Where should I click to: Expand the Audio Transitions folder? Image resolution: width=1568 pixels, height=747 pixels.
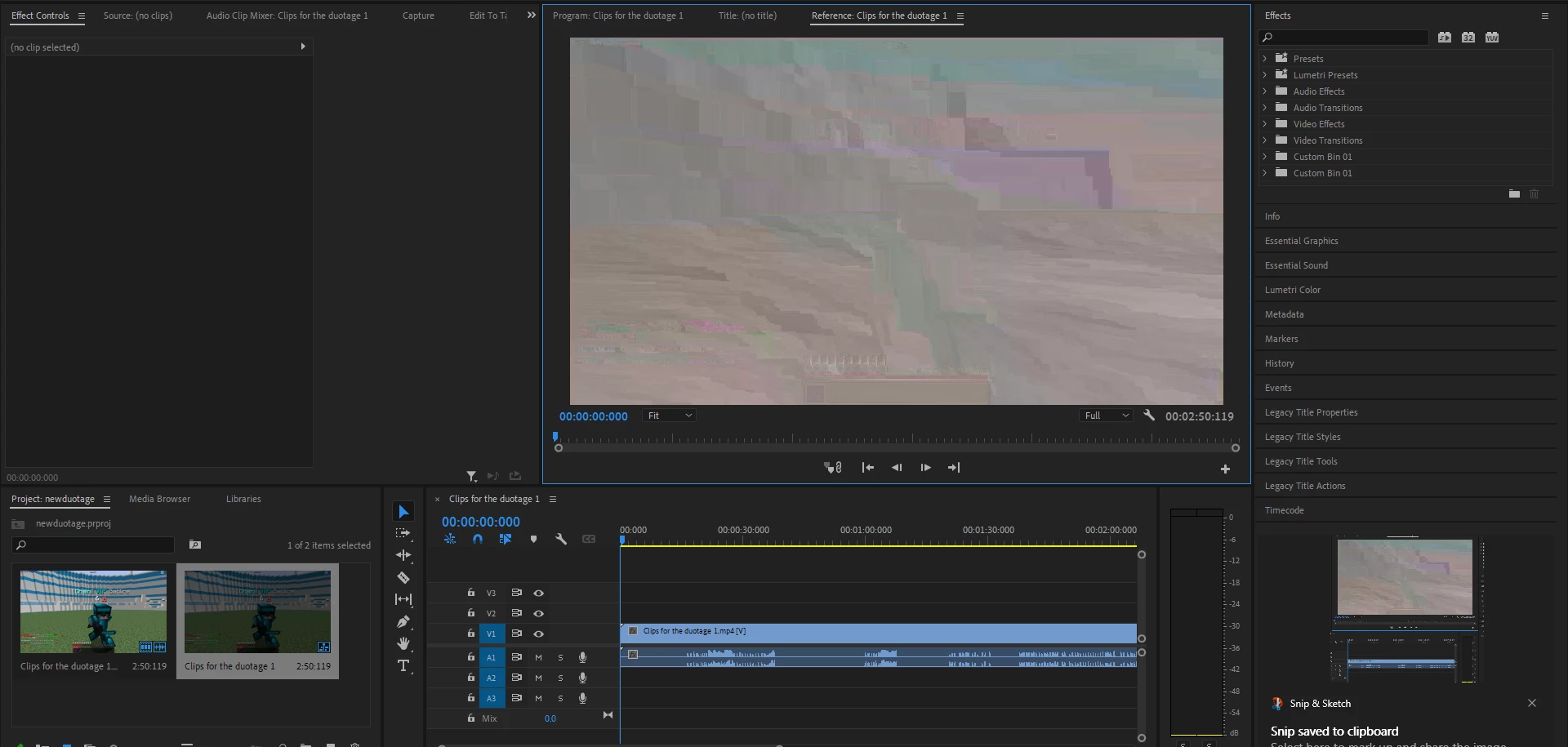(1264, 108)
